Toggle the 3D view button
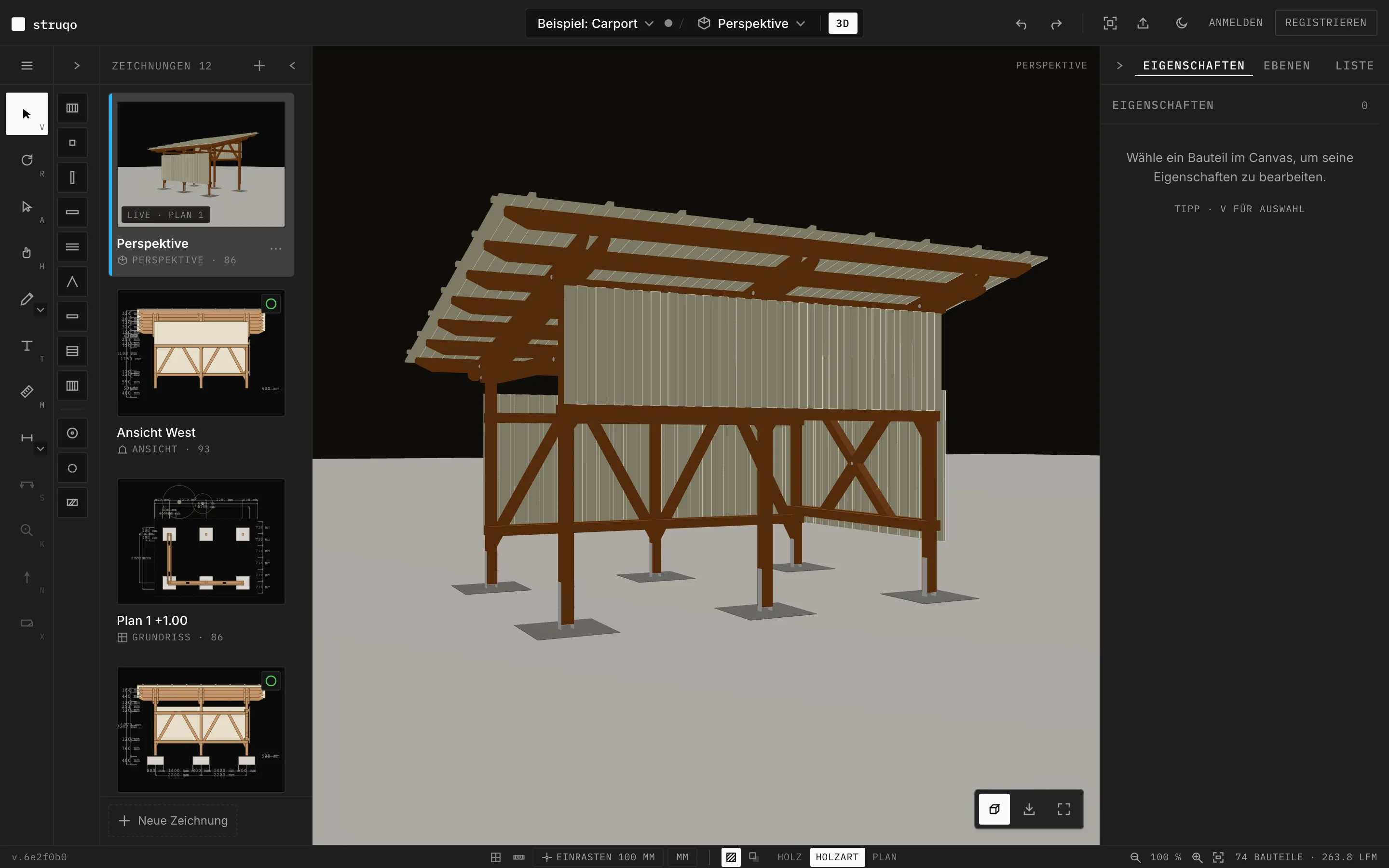Screen dimensions: 1389x868 [x=843, y=24]
